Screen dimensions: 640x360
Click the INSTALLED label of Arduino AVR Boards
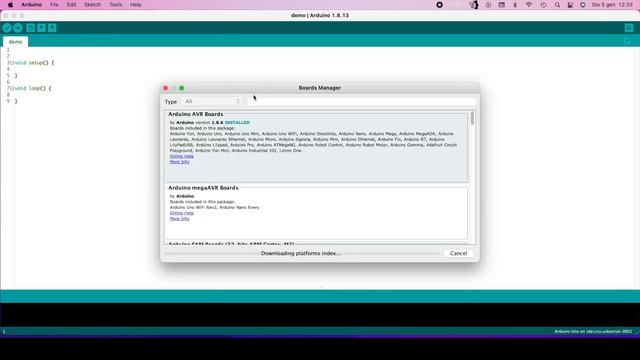237,122
